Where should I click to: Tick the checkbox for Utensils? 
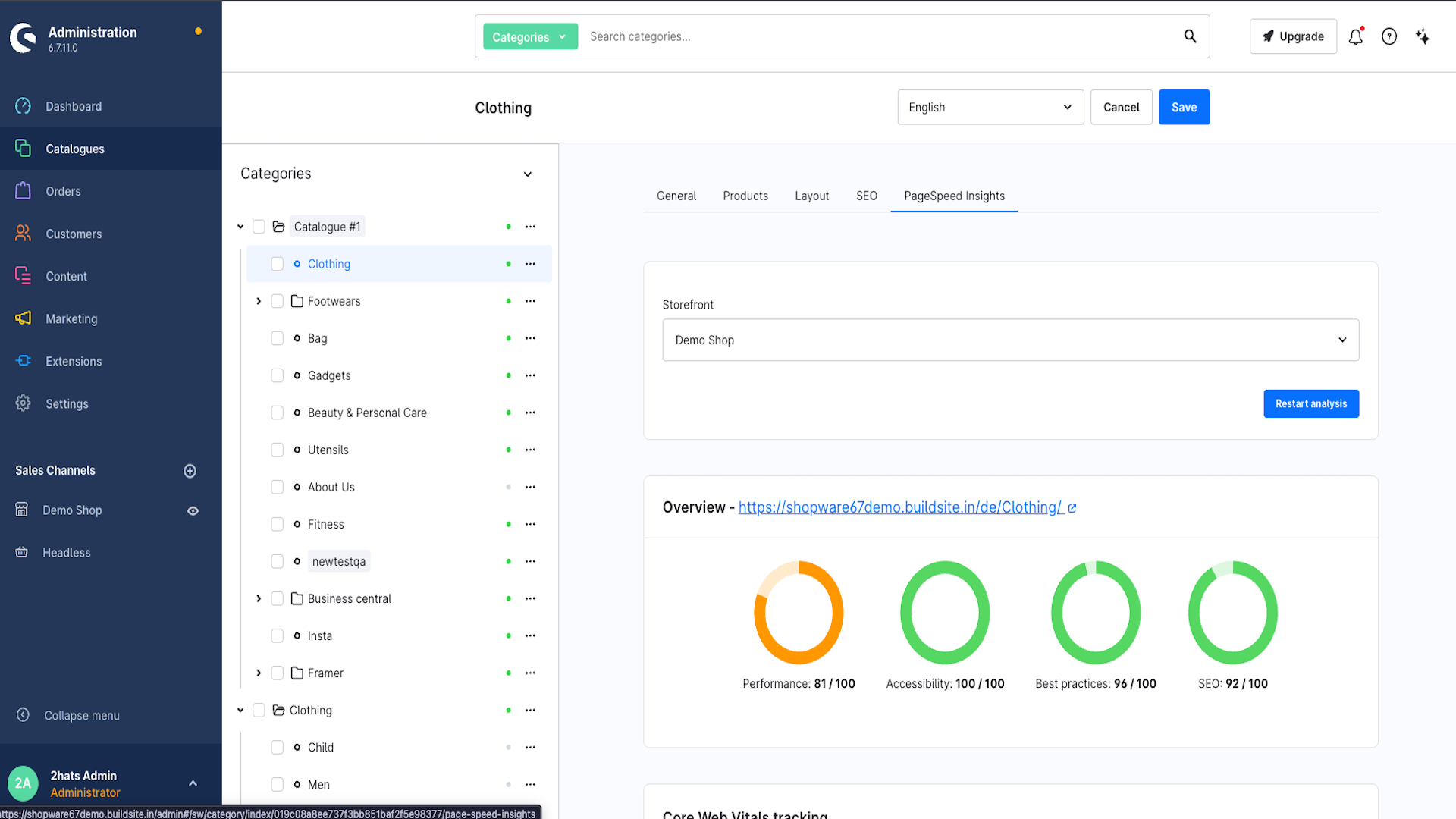coord(278,450)
